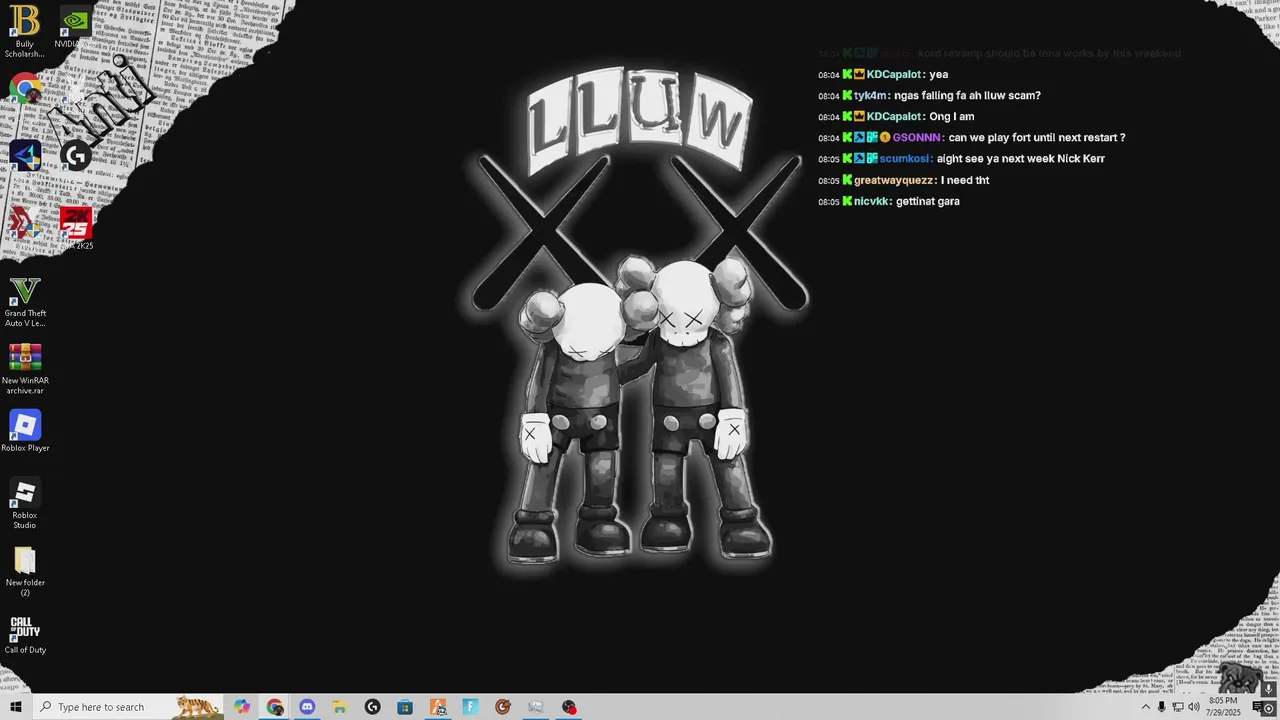Click the KDCapalot 'yea' chat message
Screen dimensions: 1280x720
click(x=883, y=75)
